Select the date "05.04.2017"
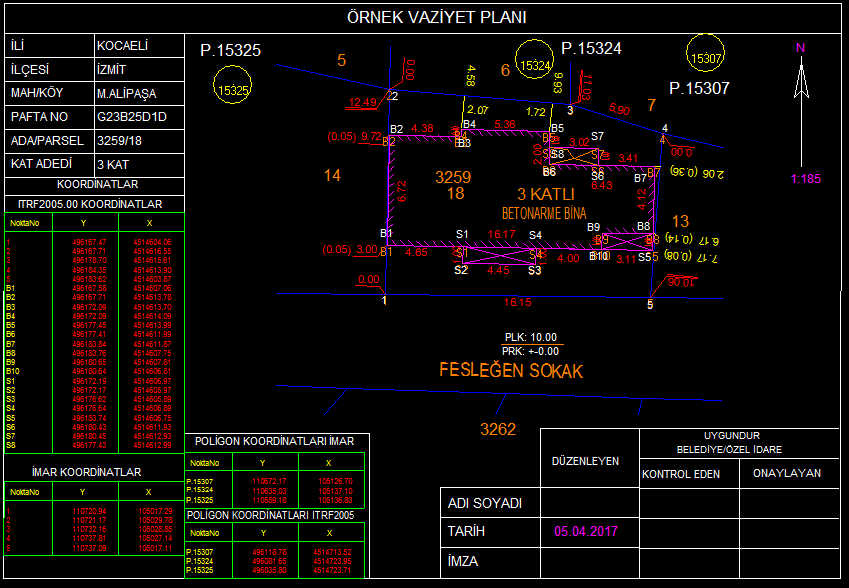This screenshot has width=849, height=588. coord(586,531)
